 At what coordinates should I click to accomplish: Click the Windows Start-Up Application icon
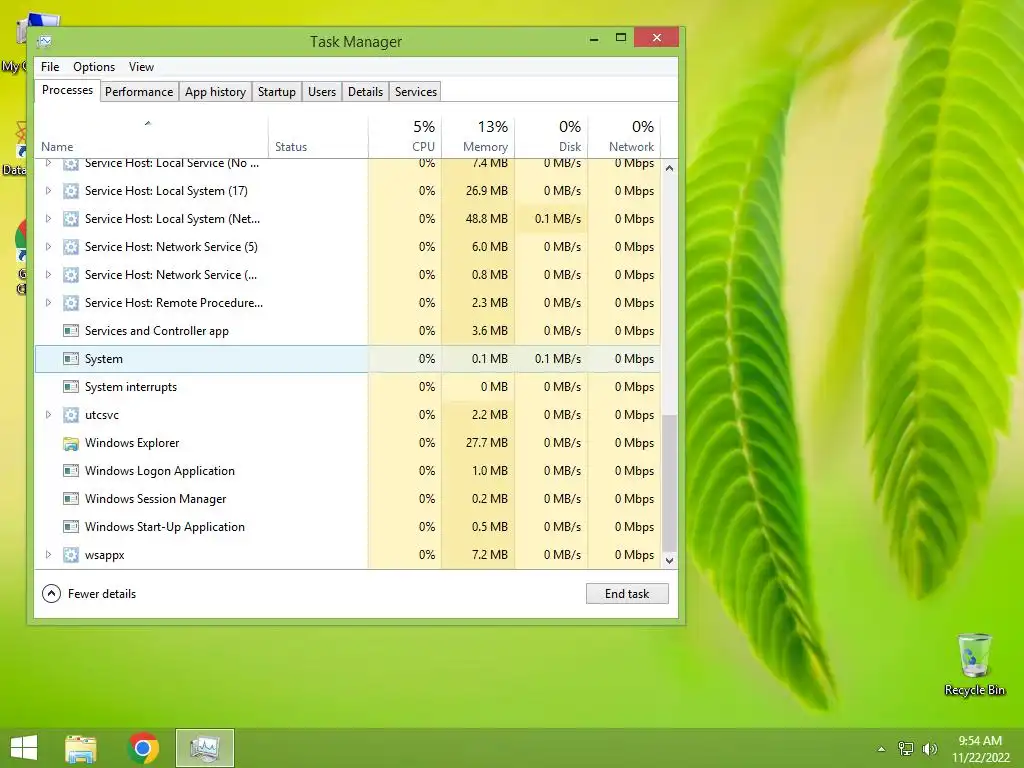click(x=71, y=527)
